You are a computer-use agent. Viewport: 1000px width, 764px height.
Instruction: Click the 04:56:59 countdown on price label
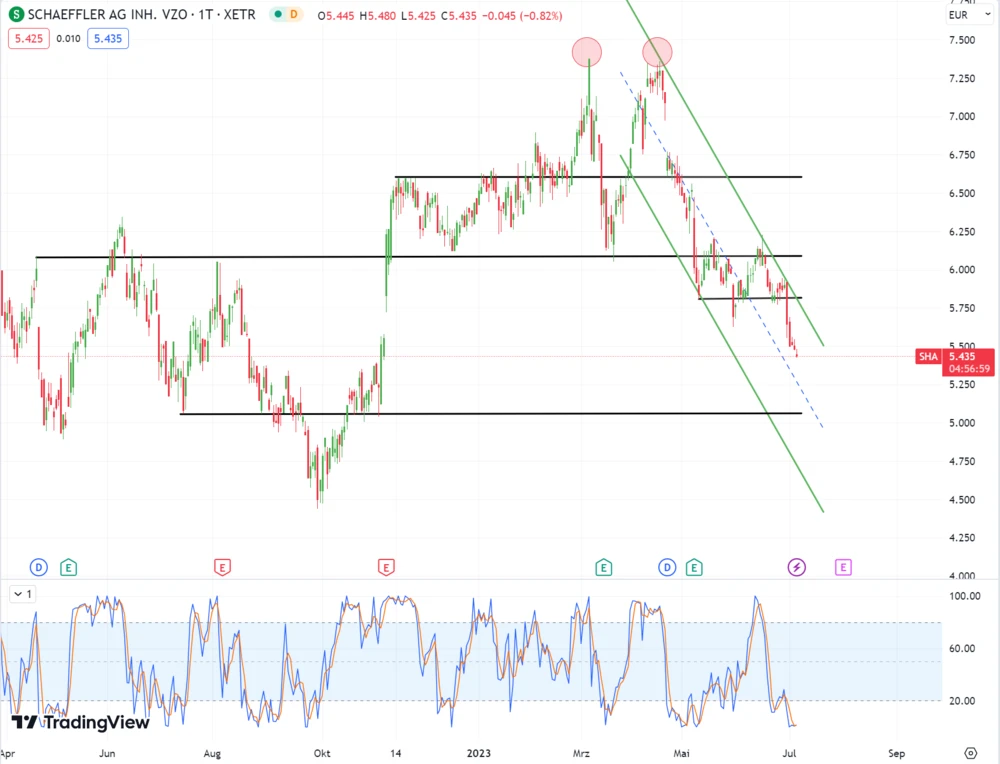(969, 369)
